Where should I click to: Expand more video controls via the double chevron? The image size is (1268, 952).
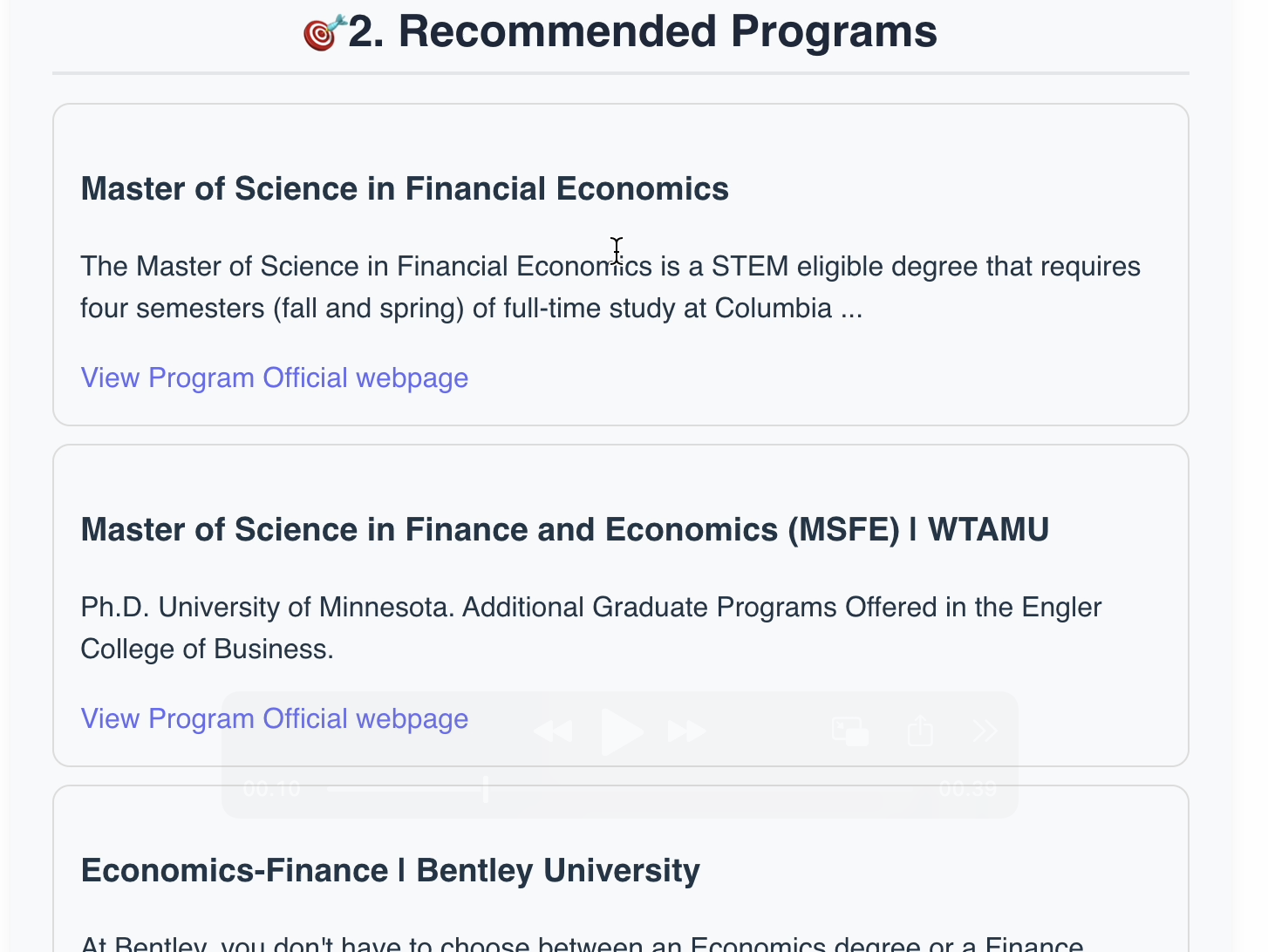tap(985, 731)
